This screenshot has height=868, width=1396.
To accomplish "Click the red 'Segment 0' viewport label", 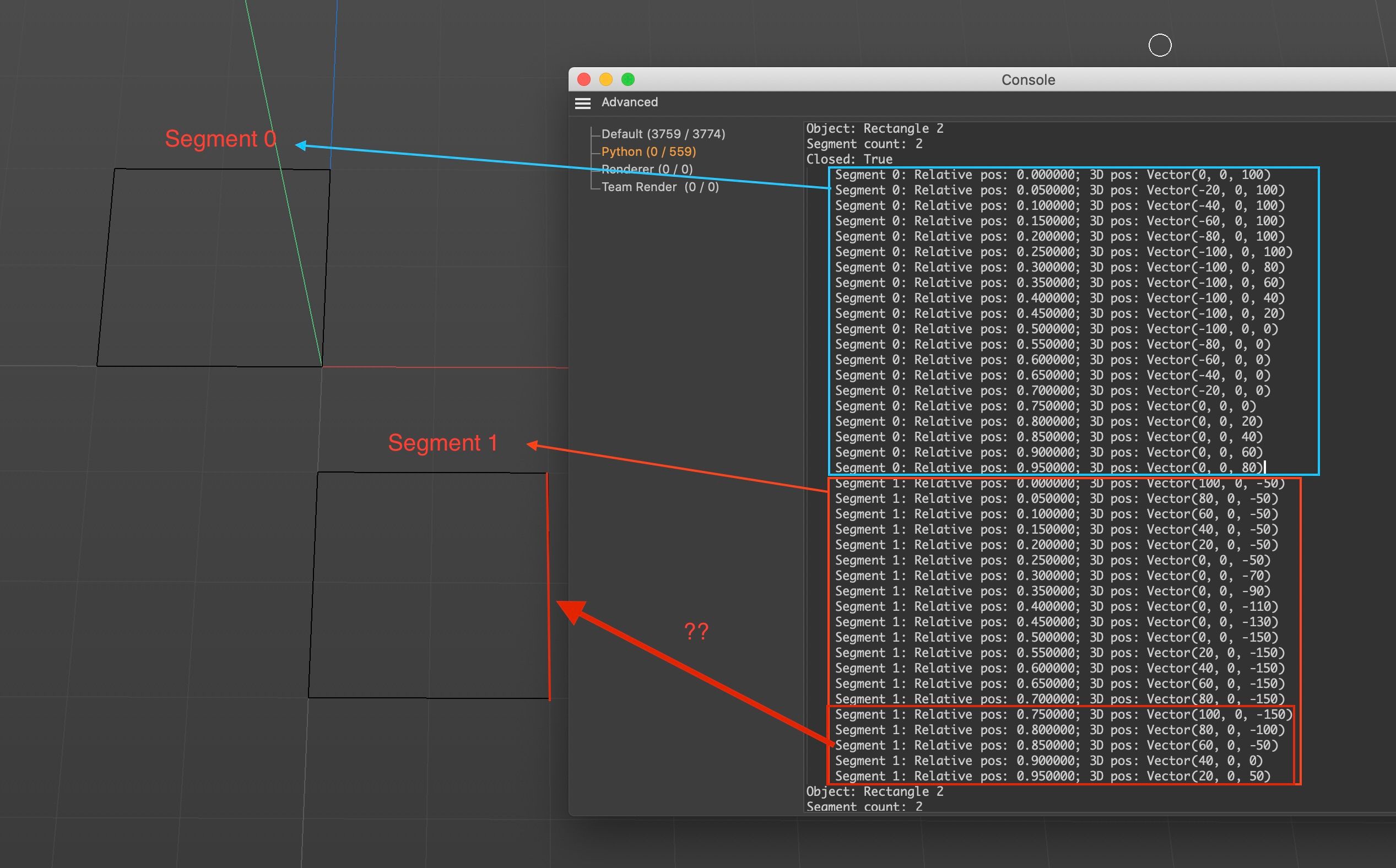I will 220,139.
